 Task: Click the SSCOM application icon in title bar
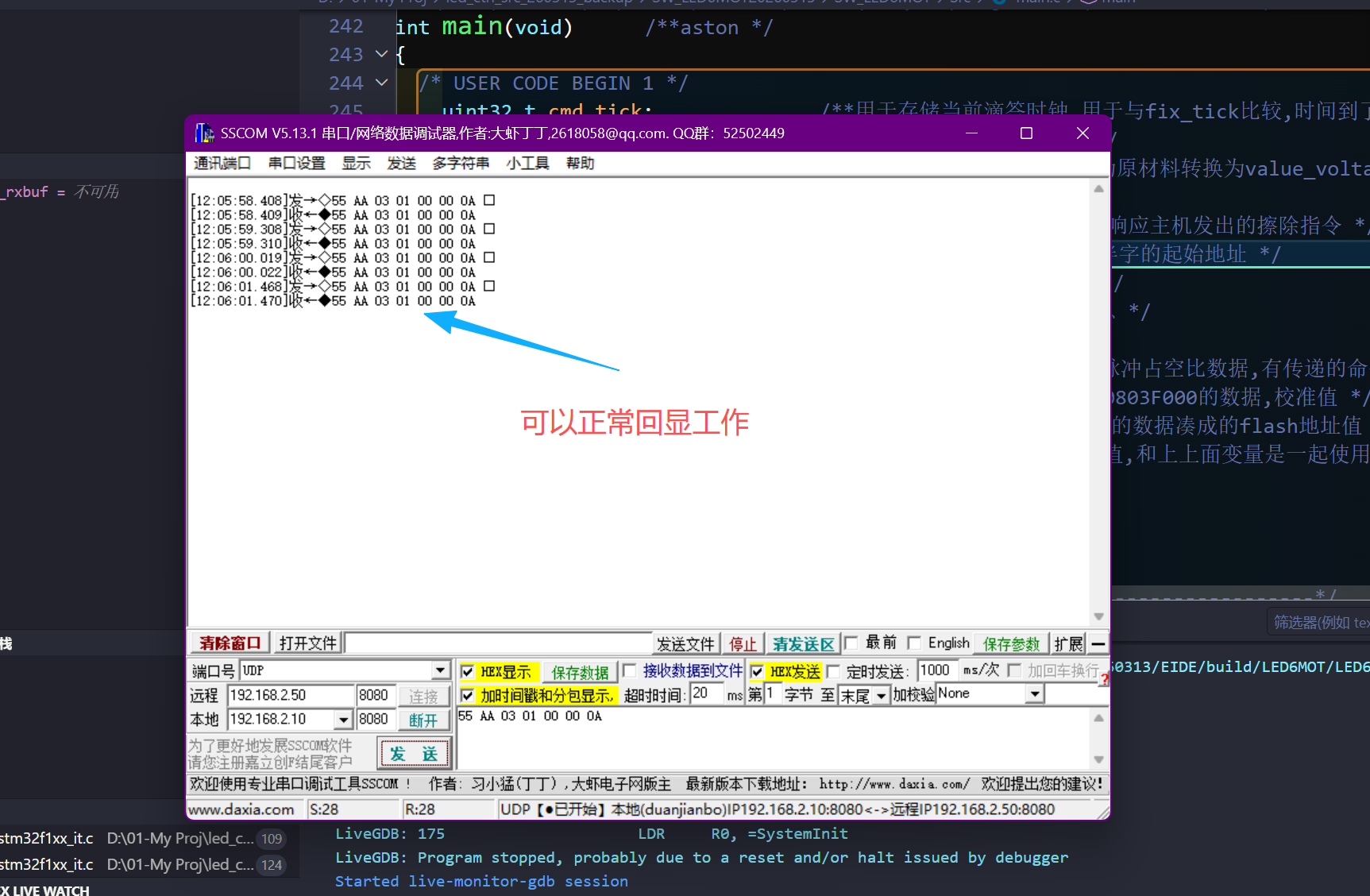click(x=204, y=133)
